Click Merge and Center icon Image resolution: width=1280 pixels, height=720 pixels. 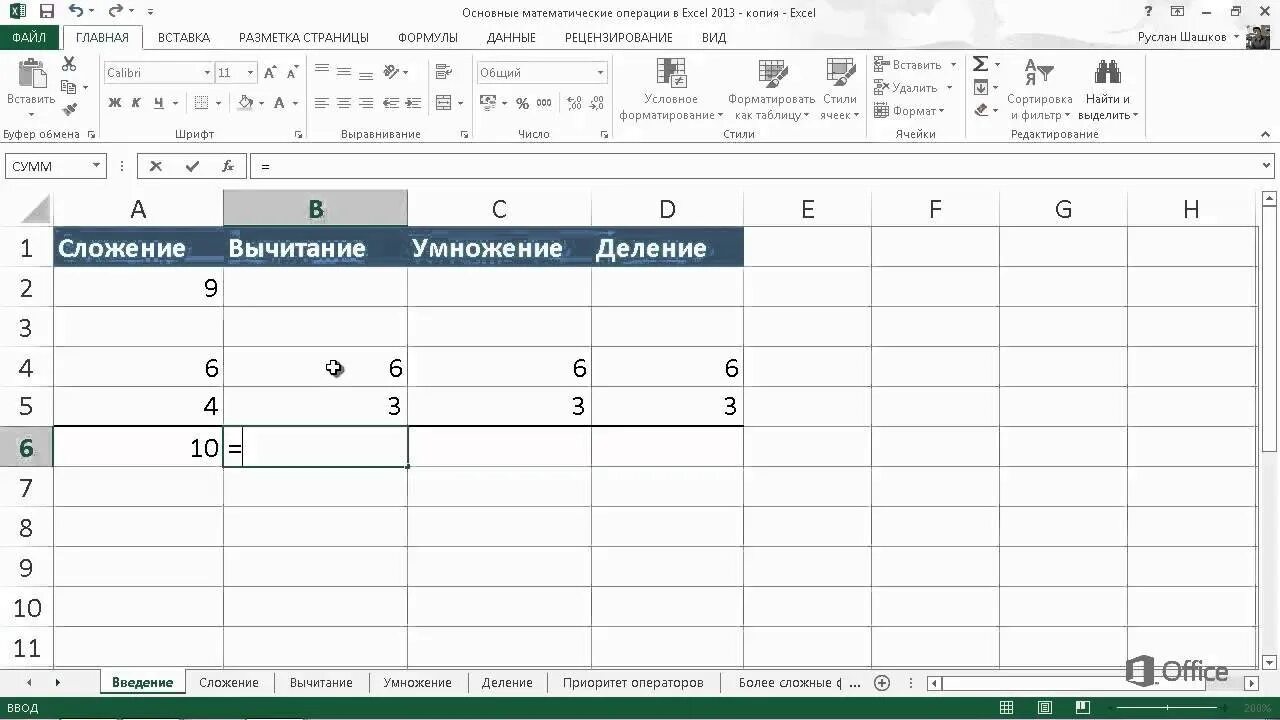click(x=444, y=103)
